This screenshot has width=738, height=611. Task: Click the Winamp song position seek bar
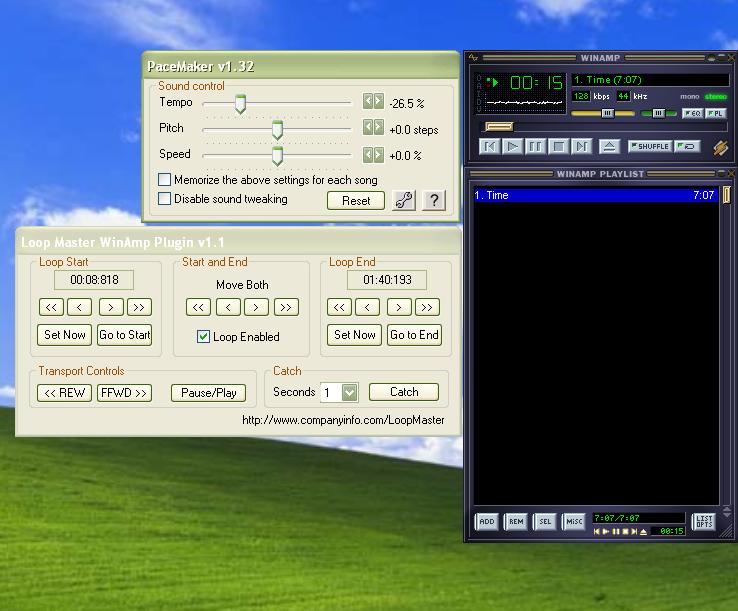tap(604, 127)
